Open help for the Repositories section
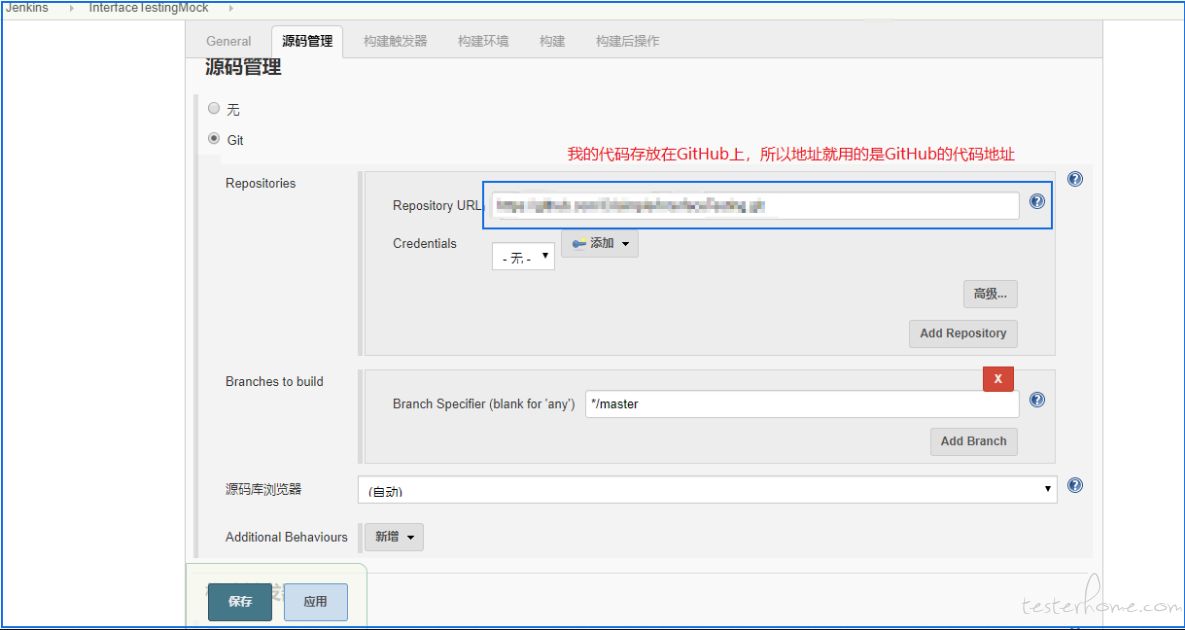Image resolution: width=1185 pixels, height=630 pixels. (1075, 179)
